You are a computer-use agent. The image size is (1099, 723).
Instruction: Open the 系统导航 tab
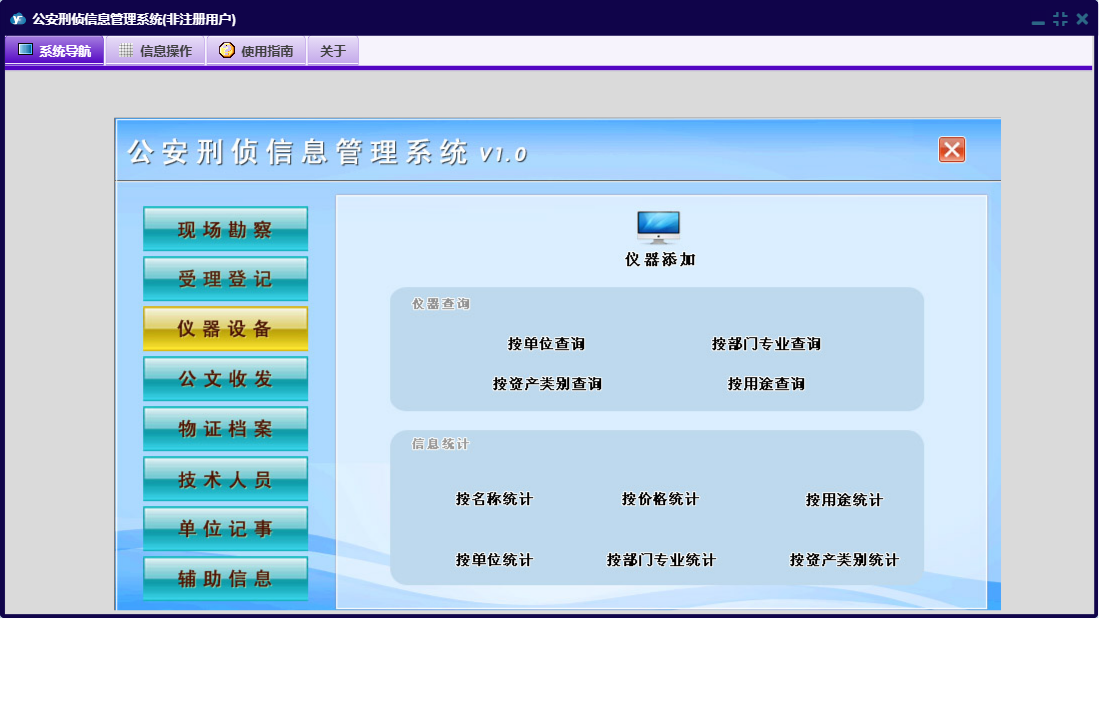(x=55, y=51)
